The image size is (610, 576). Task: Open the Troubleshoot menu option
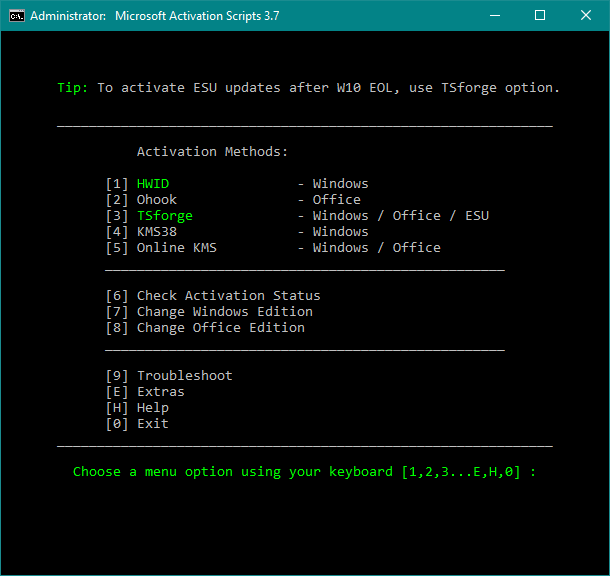(184, 376)
